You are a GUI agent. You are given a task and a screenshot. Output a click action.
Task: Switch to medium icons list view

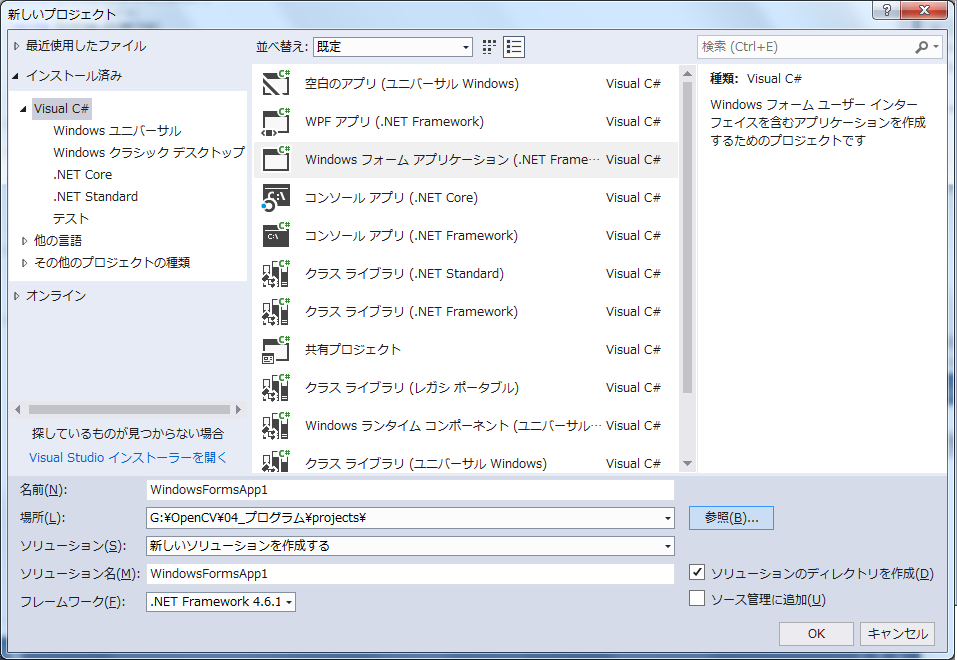514,47
